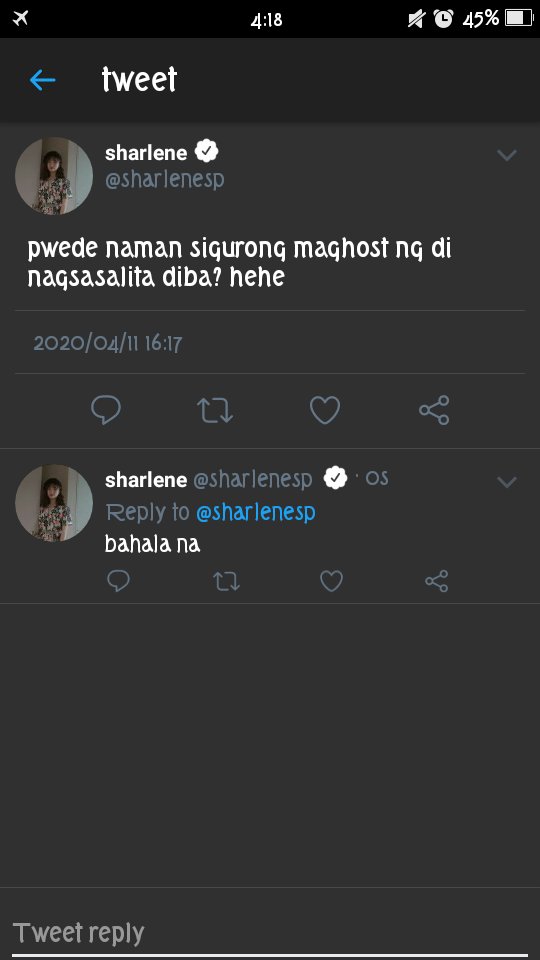Tap the 2020/04/11 16:17 timestamp
Viewport: 540px width, 960px height.
tap(107, 343)
